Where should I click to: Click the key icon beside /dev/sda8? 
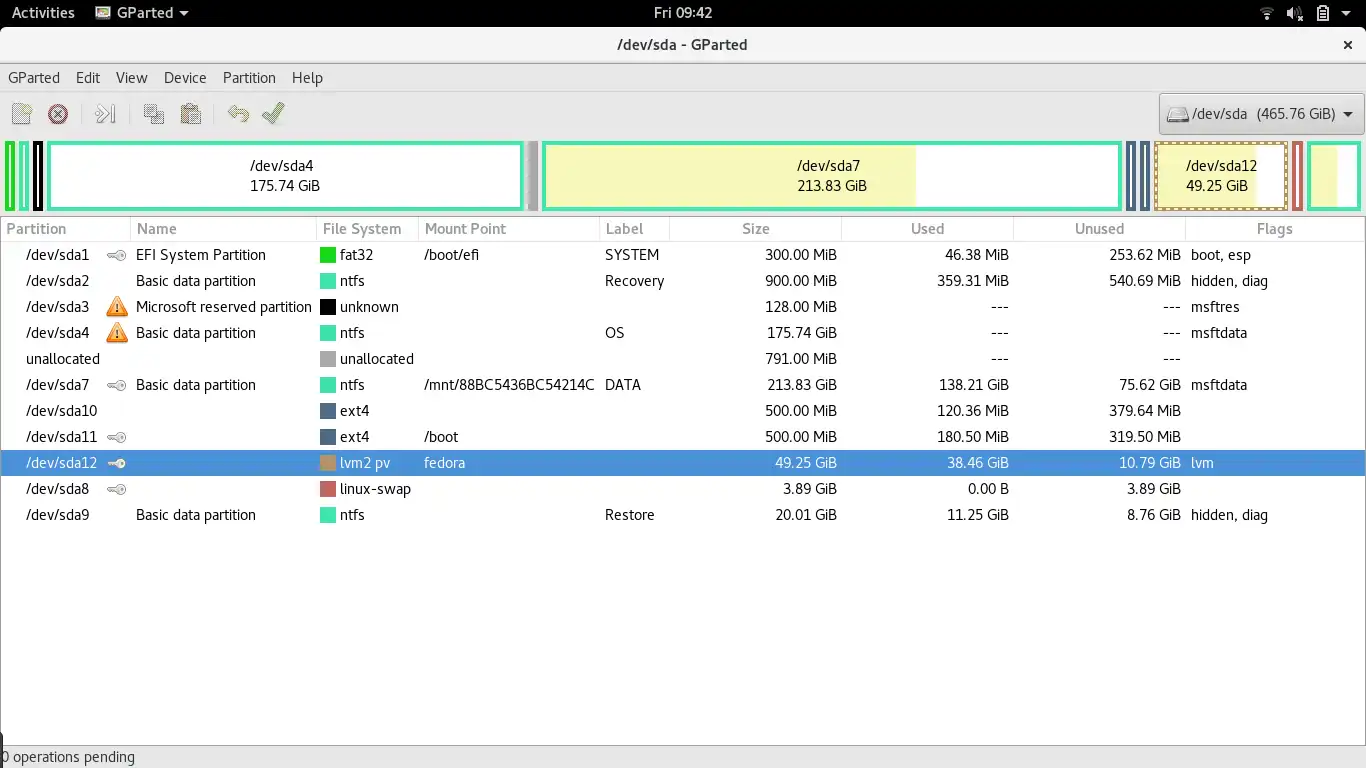point(117,489)
